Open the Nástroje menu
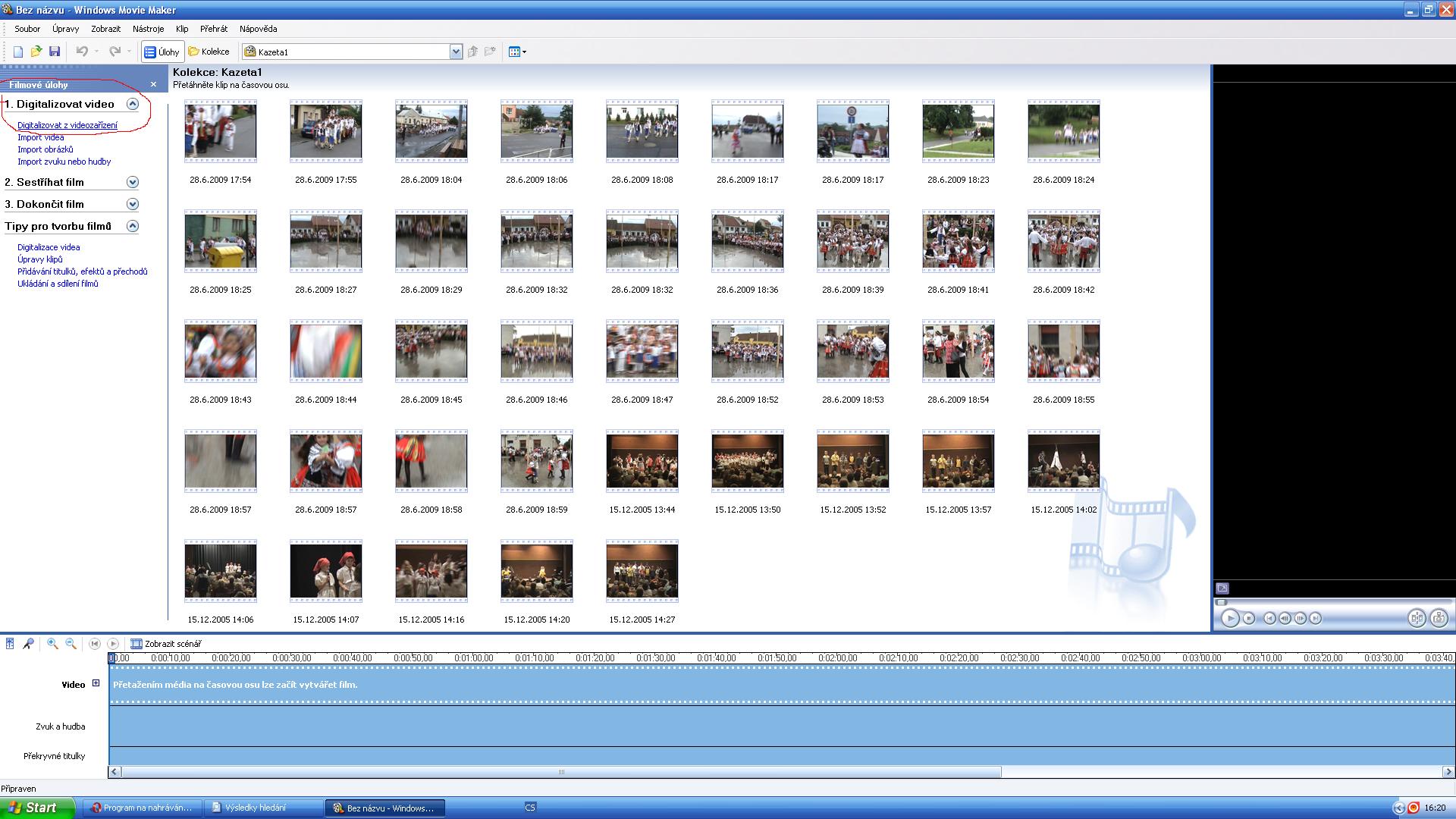 [148, 29]
